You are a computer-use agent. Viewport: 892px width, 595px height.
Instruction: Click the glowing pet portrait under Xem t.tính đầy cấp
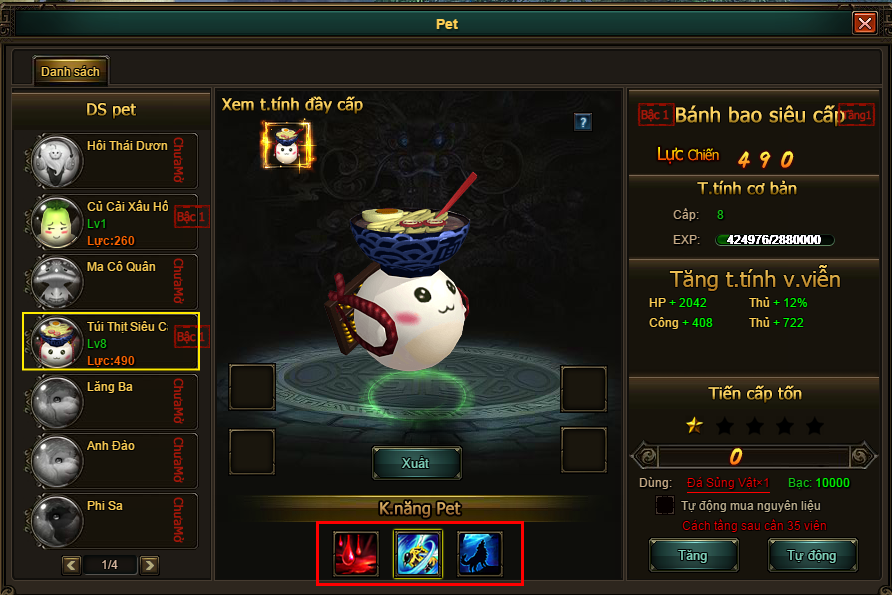tap(287, 146)
